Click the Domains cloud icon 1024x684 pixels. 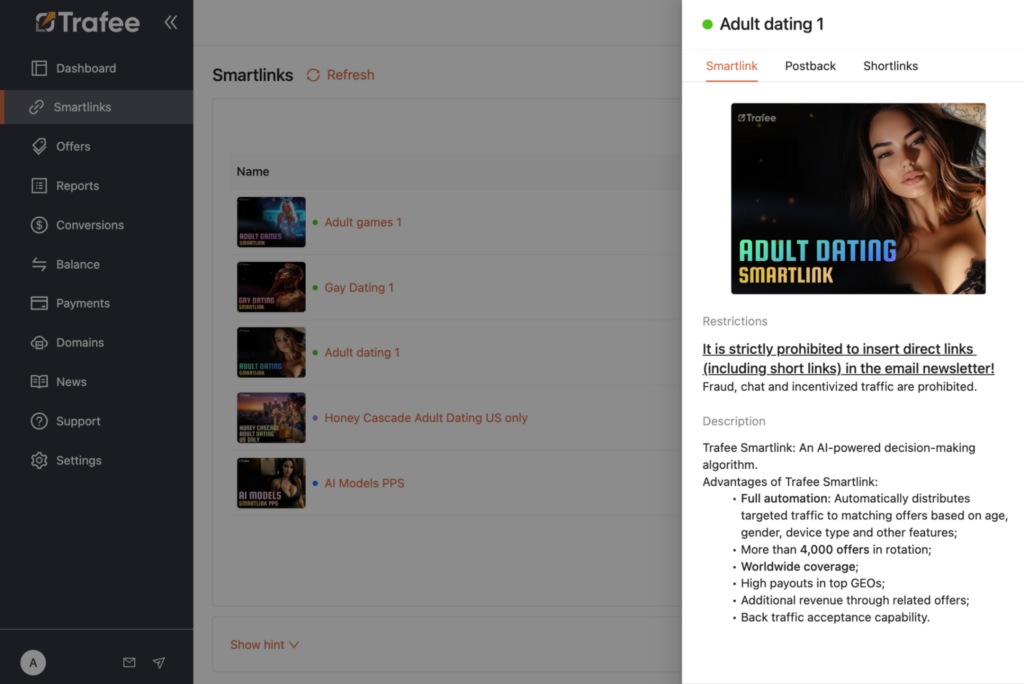coord(39,342)
